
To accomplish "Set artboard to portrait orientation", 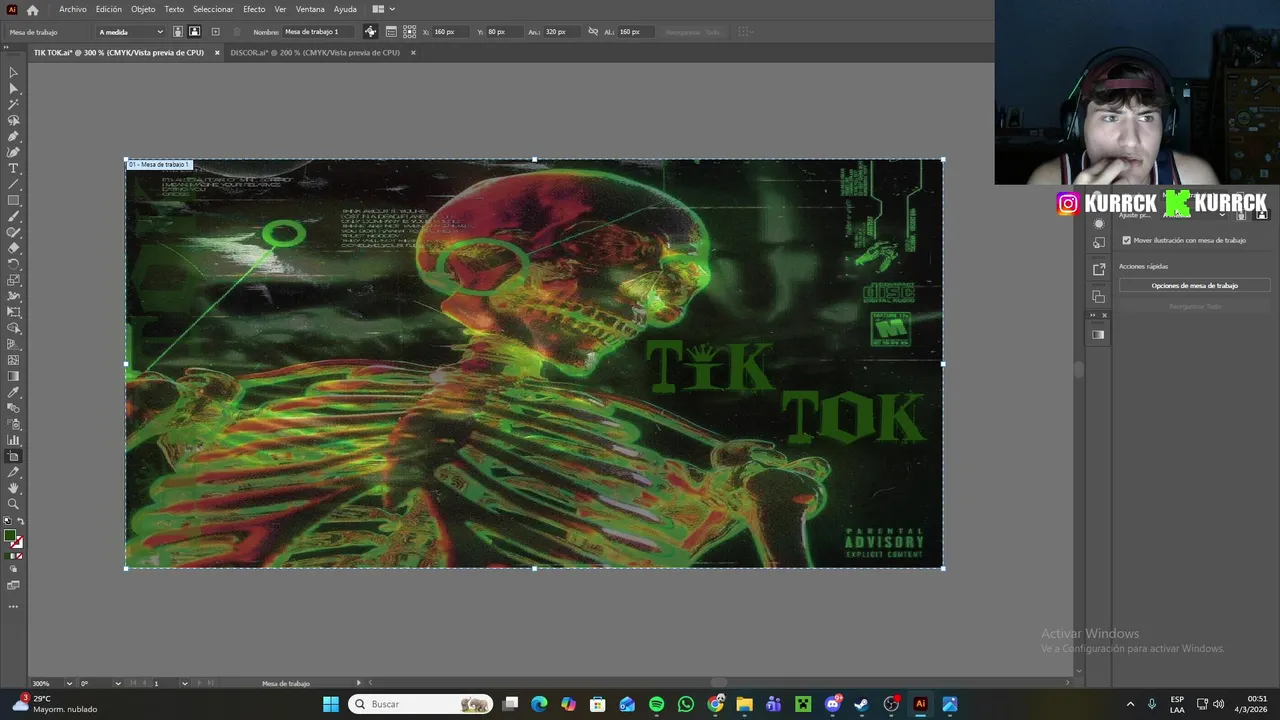I will click(x=178, y=32).
